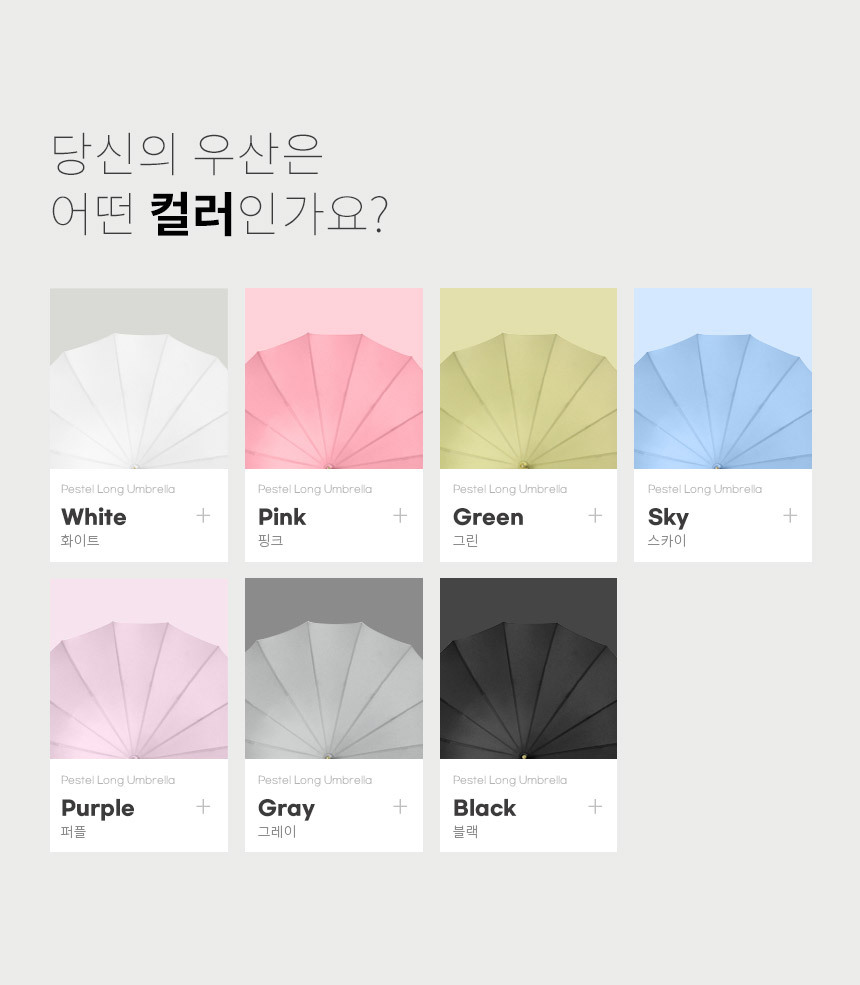Image resolution: width=860 pixels, height=985 pixels.
Task: Click the Purple color name
Action: [97, 808]
